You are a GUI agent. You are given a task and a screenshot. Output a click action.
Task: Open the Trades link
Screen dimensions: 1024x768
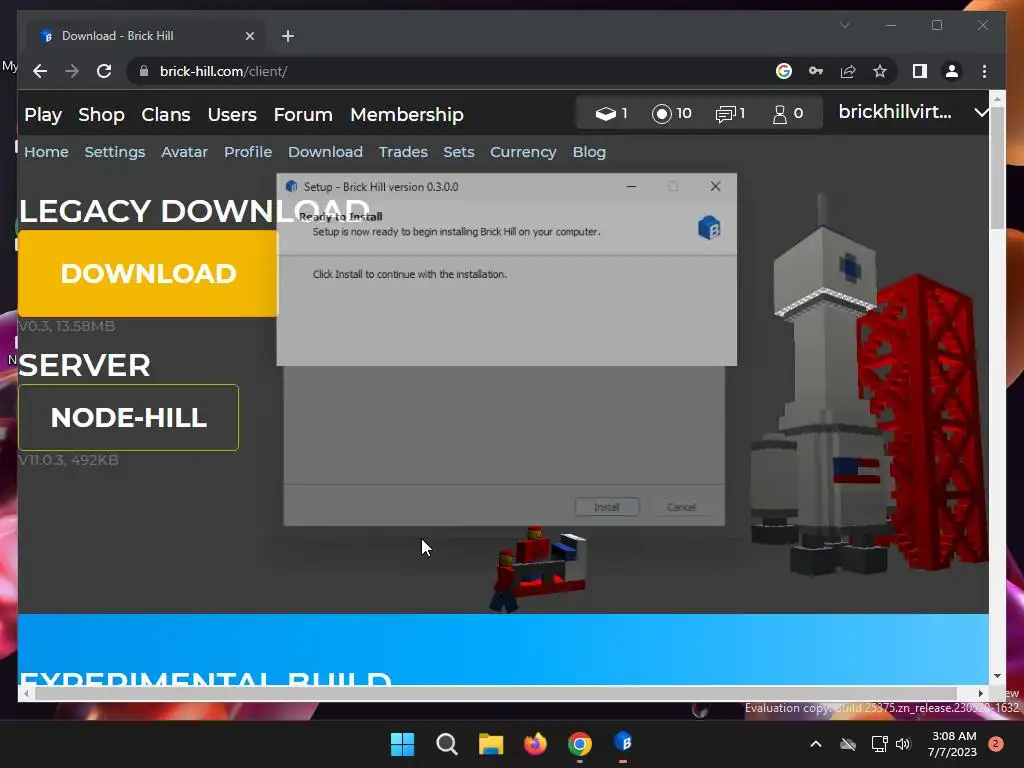point(403,152)
